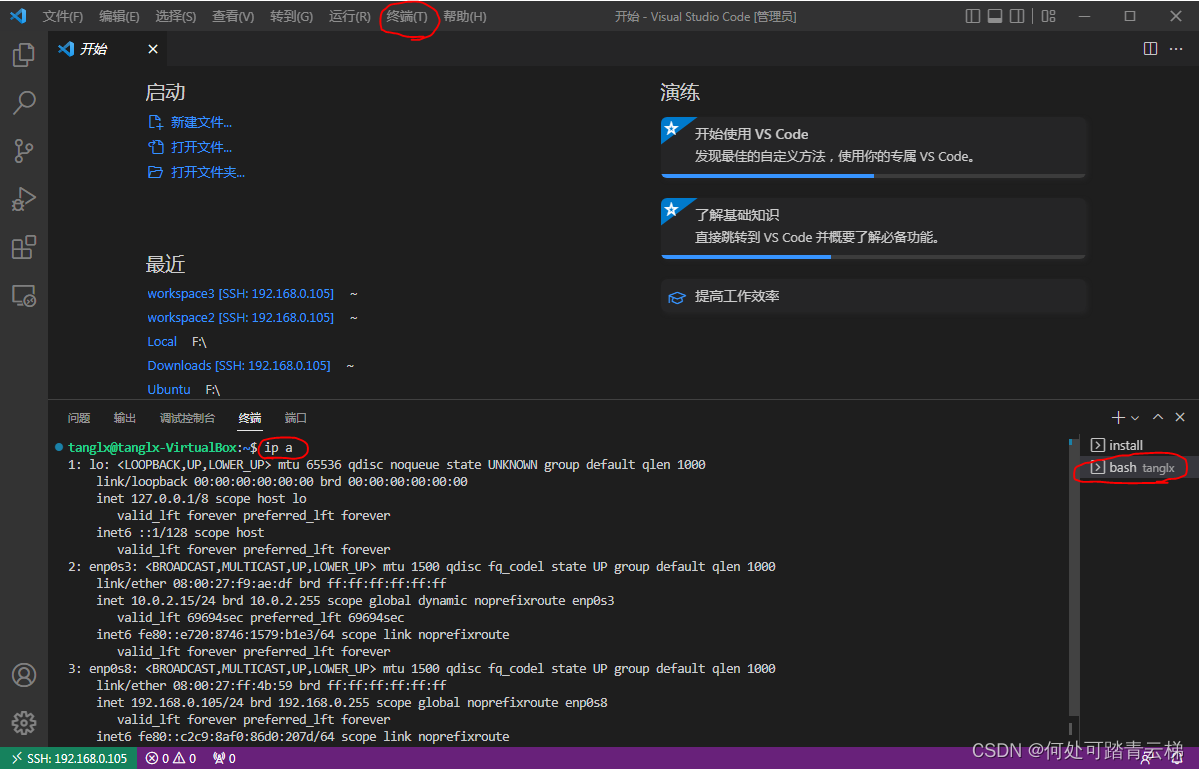Open the 终端(T) menu

click(x=407, y=16)
